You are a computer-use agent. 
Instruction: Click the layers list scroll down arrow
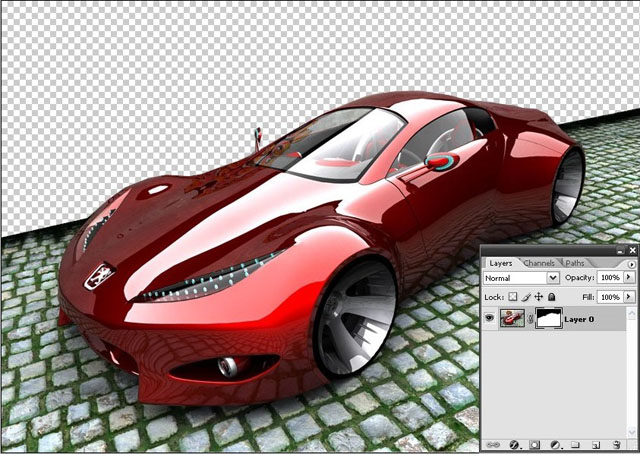(631, 432)
